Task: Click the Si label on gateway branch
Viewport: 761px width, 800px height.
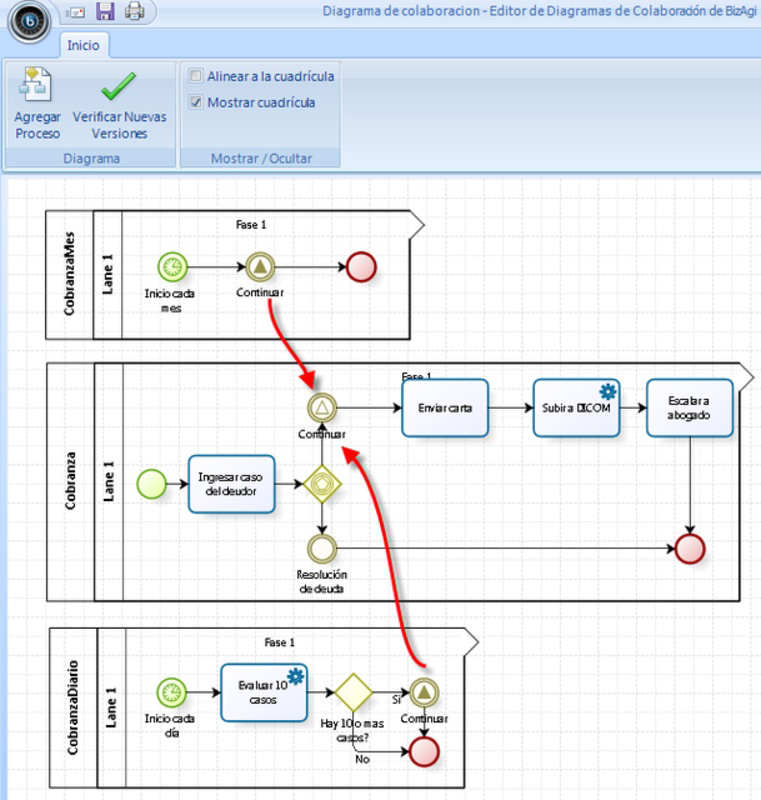Action: (x=396, y=699)
